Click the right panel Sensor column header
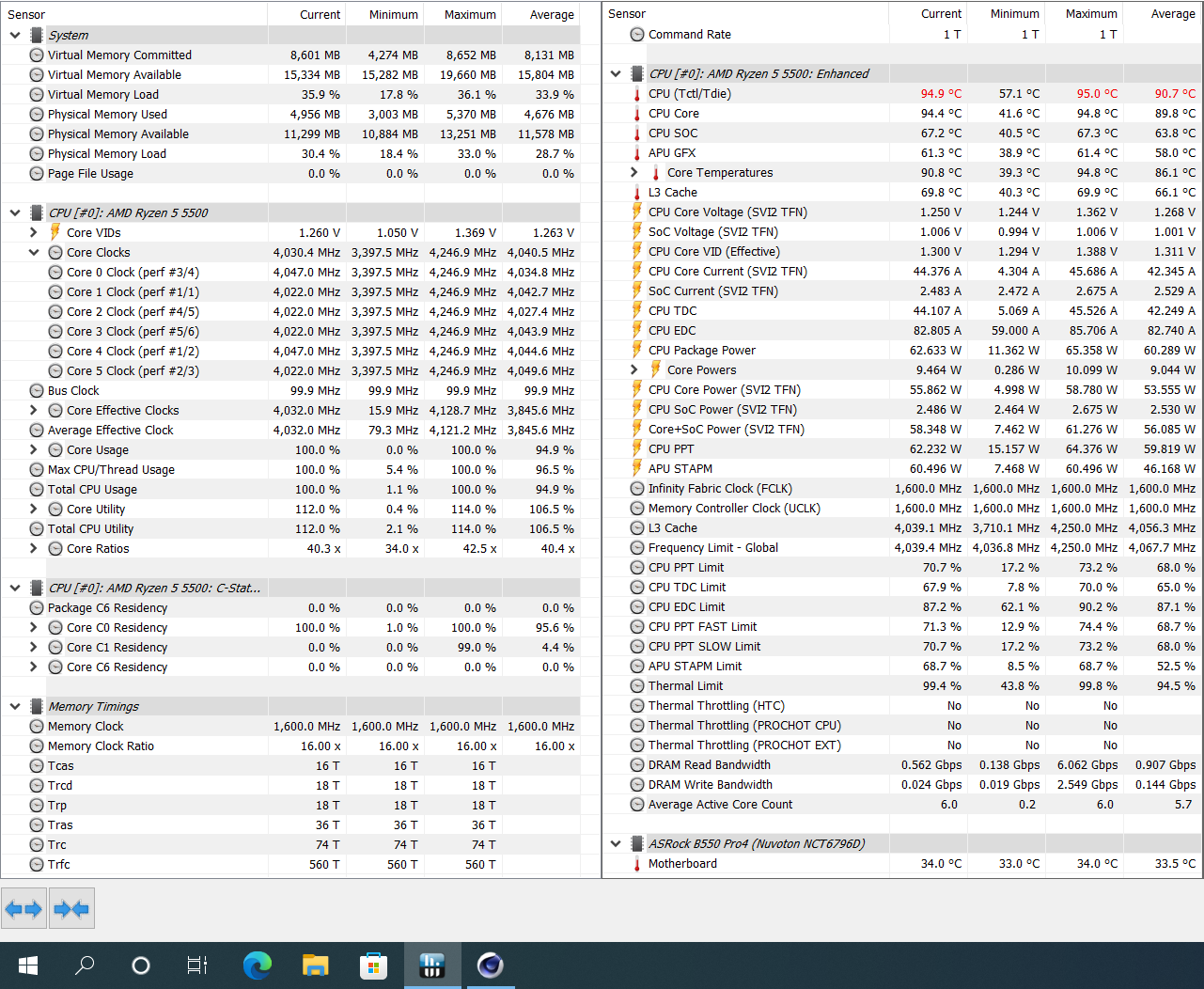Image resolution: width=1204 pixels, height=989 pixels. tap(746, 13)
